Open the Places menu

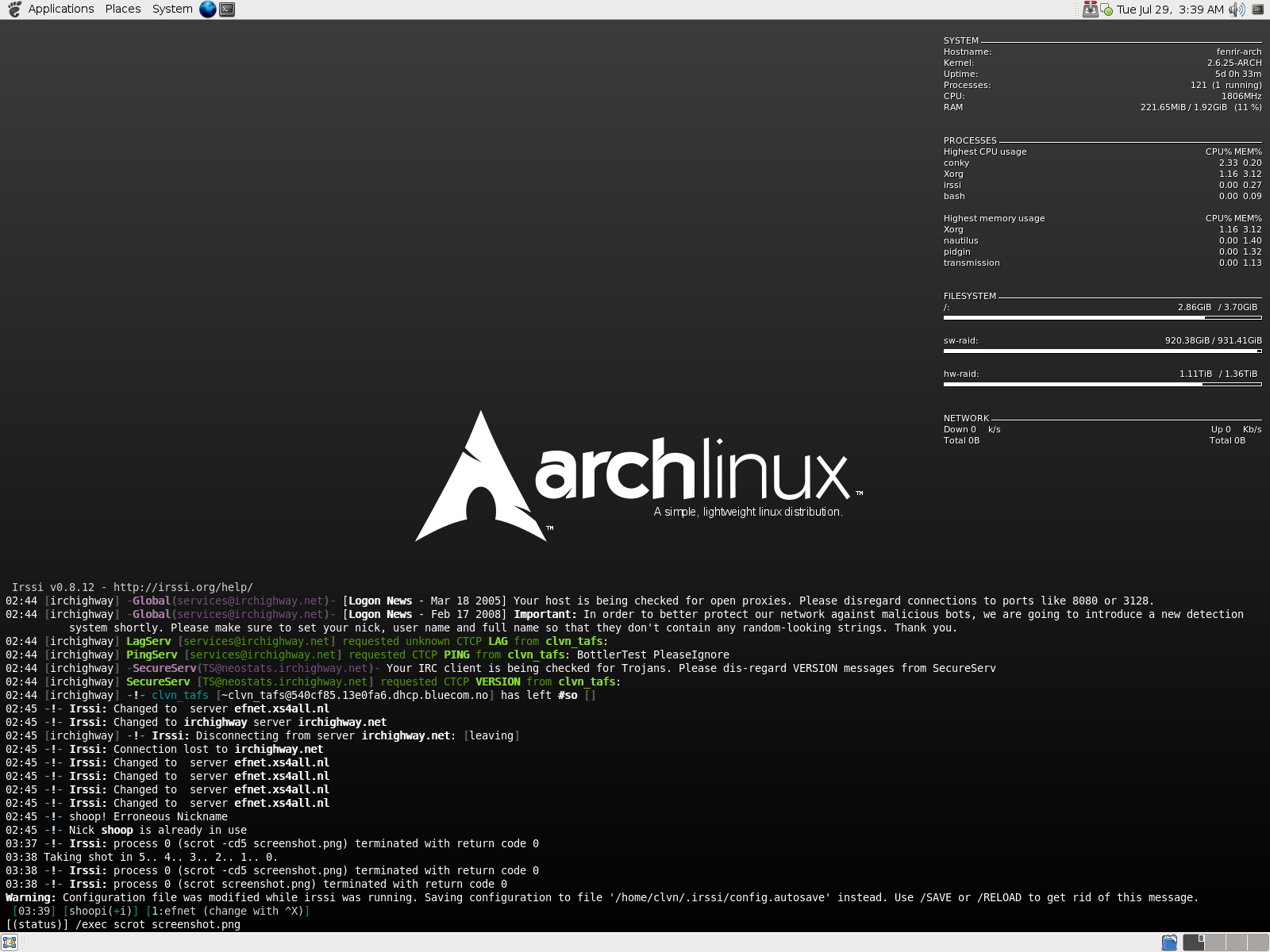[123, 10]
